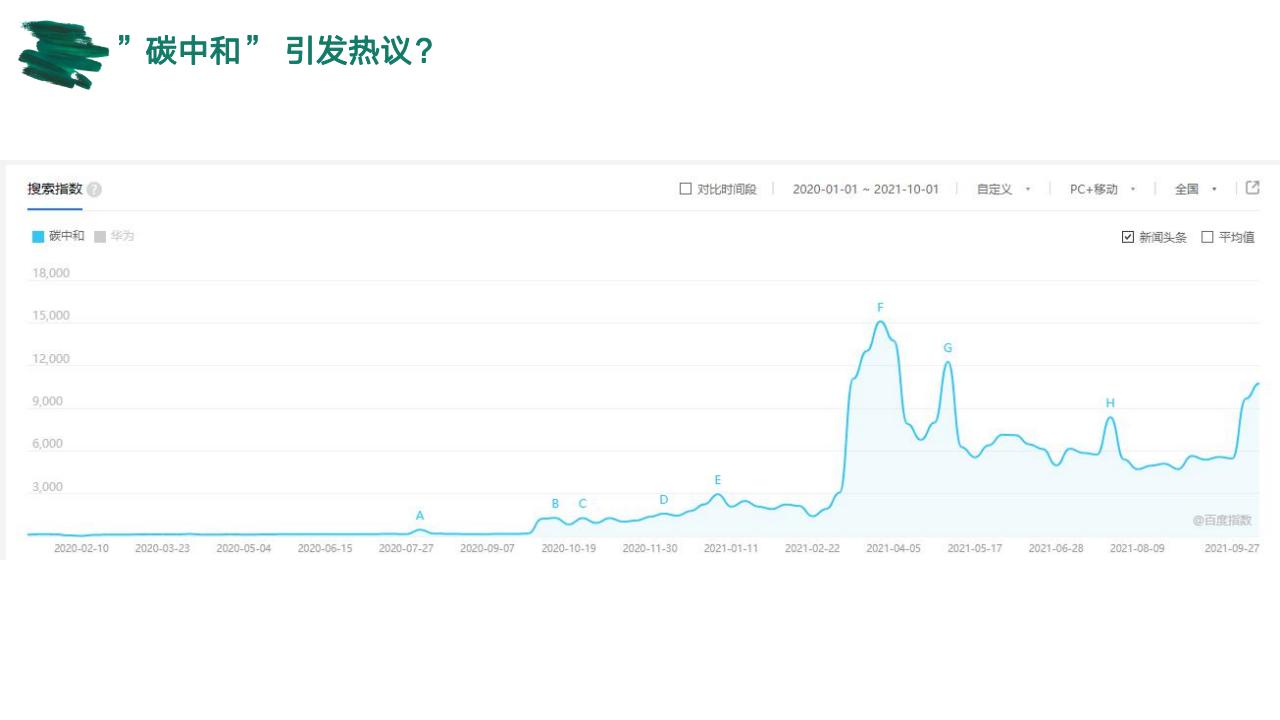This screenshot has width=1280, height=720.
Task: Select news marker E on the chart
Action: click(717, 480)
